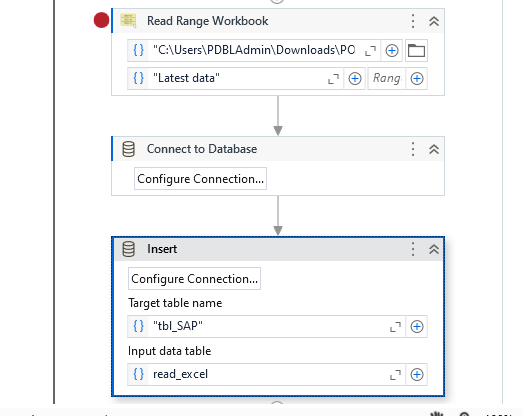Click the "Latest data" sheet name field
The image size is (523, 416).
[x=235, y=78]
